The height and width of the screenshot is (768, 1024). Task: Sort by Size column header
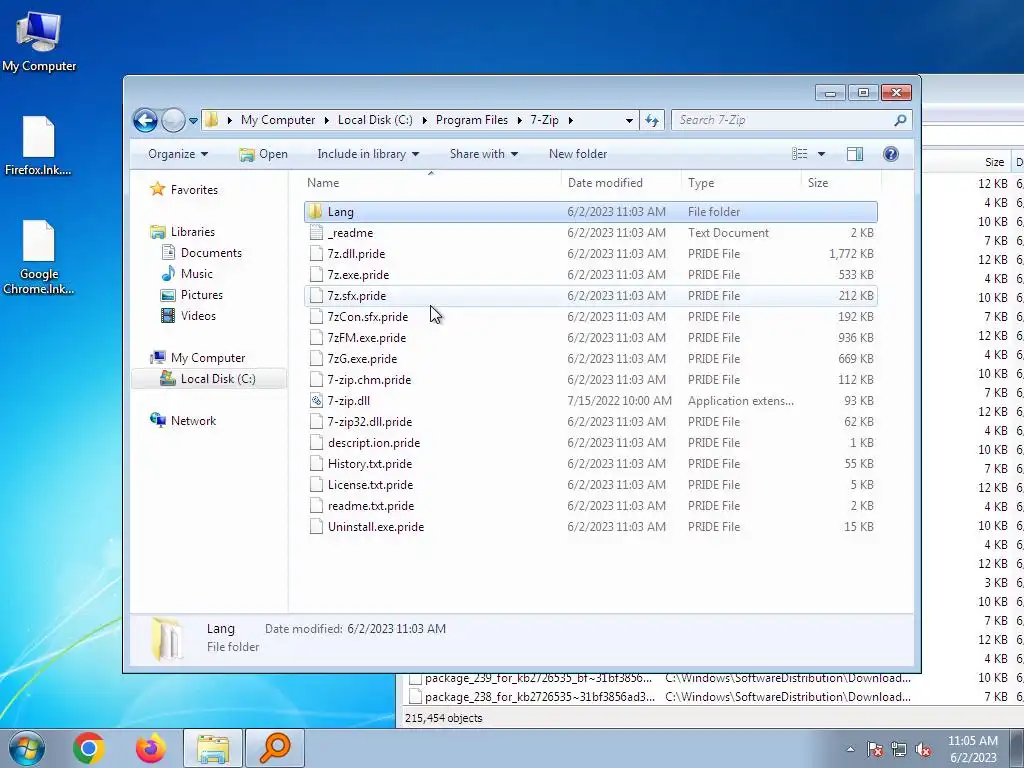[841, 183]
